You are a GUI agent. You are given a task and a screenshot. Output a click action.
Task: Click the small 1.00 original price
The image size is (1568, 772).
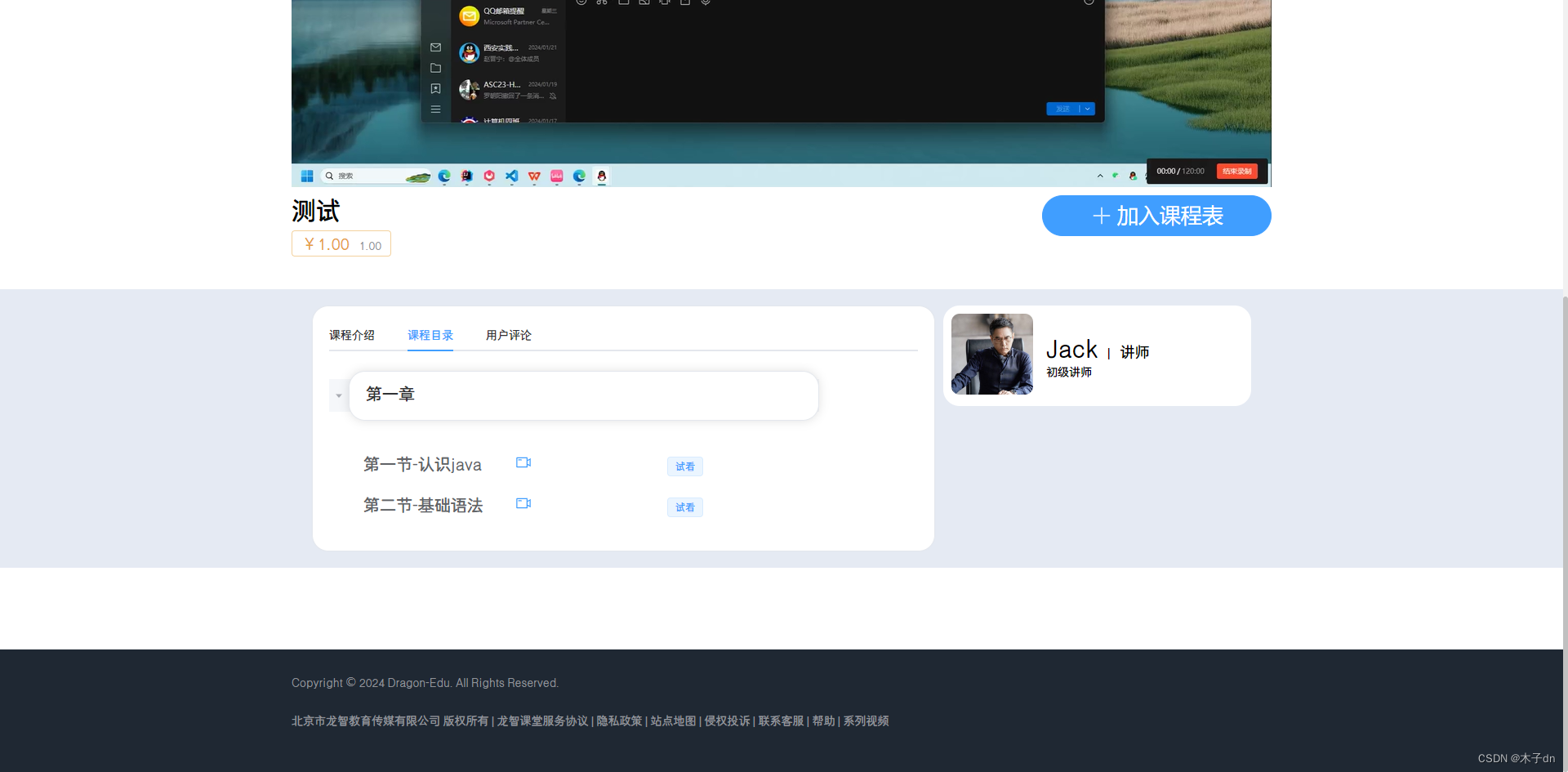pyautogui.click(x=371, y=246)
